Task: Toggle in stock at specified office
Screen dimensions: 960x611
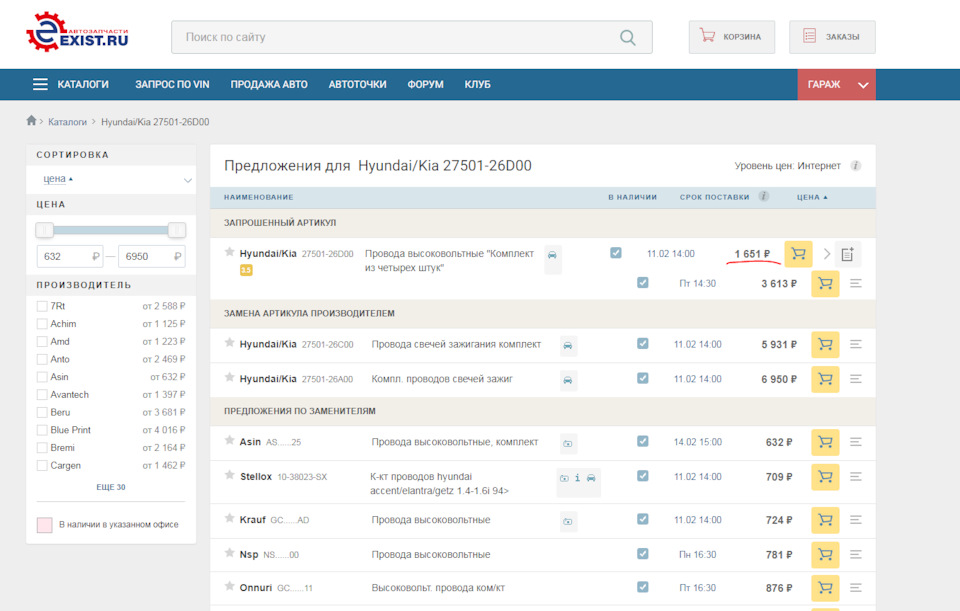Action: 44,525
